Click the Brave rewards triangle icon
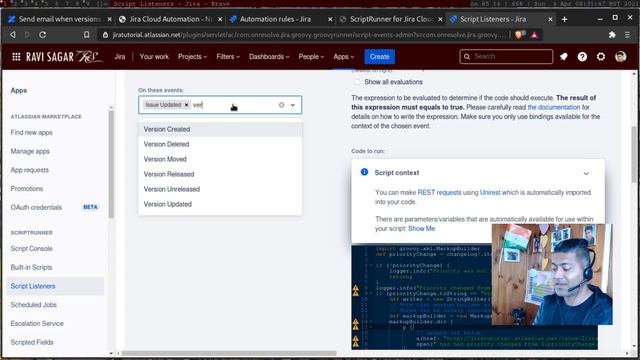The image size is (640, 360). coord(534,35)
